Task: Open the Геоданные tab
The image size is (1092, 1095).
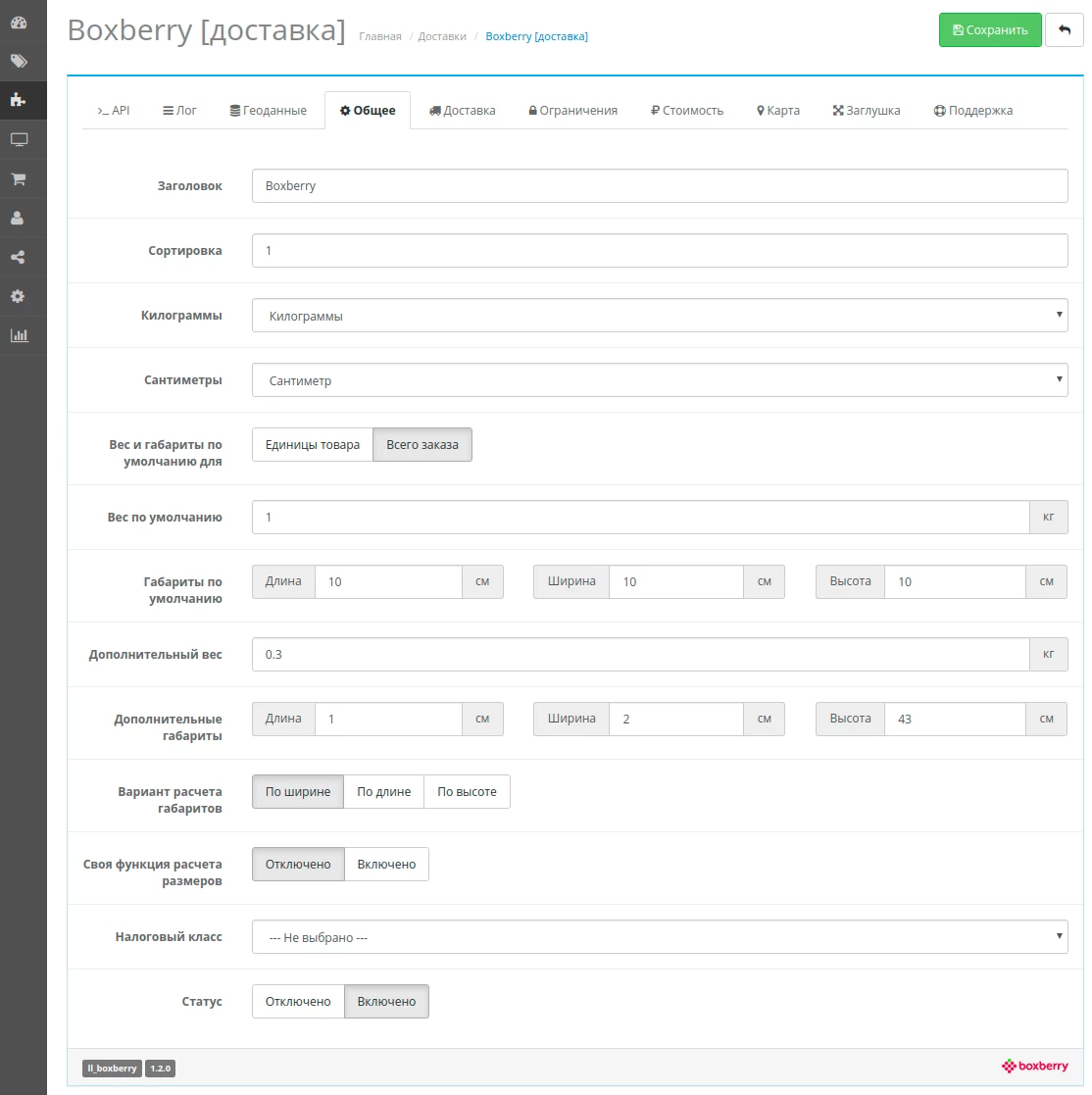Action: point(269,111)
